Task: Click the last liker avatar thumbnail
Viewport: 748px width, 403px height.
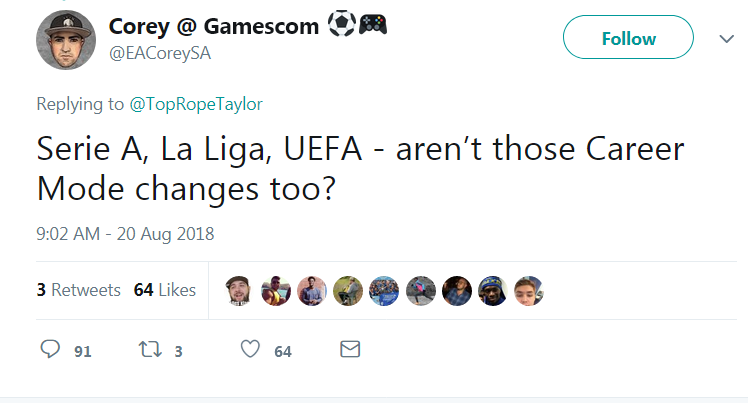Action: (x=528, y=290)
